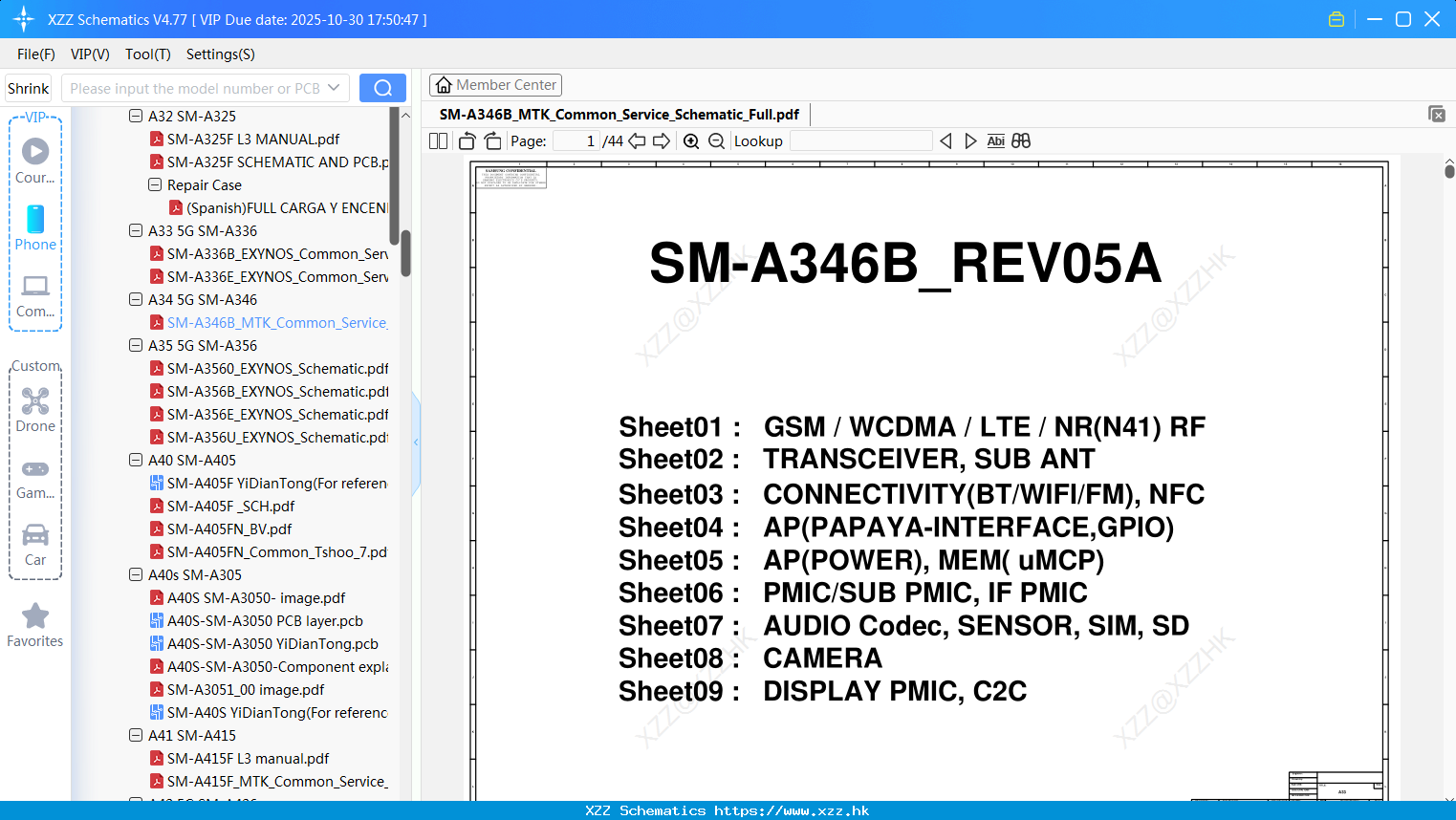Rotate page clockwise icon
1456x820 pixels.
point(492,140)
